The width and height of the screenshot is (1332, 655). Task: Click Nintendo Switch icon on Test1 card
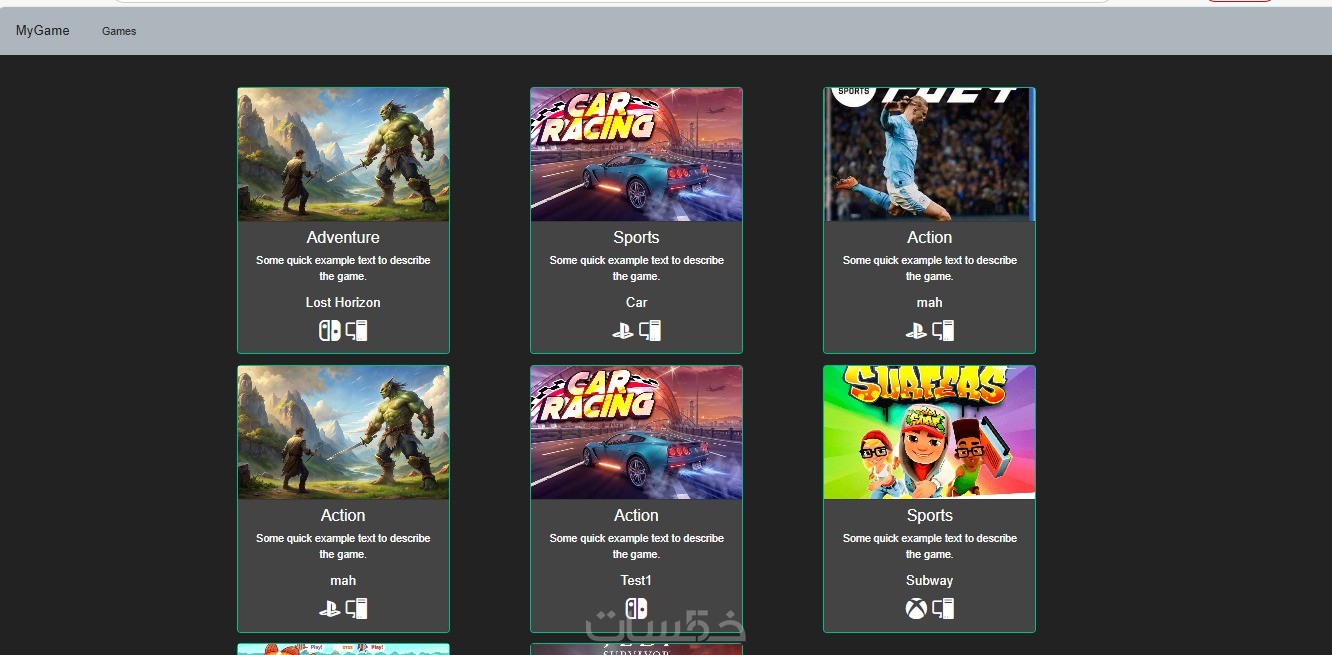636,608
